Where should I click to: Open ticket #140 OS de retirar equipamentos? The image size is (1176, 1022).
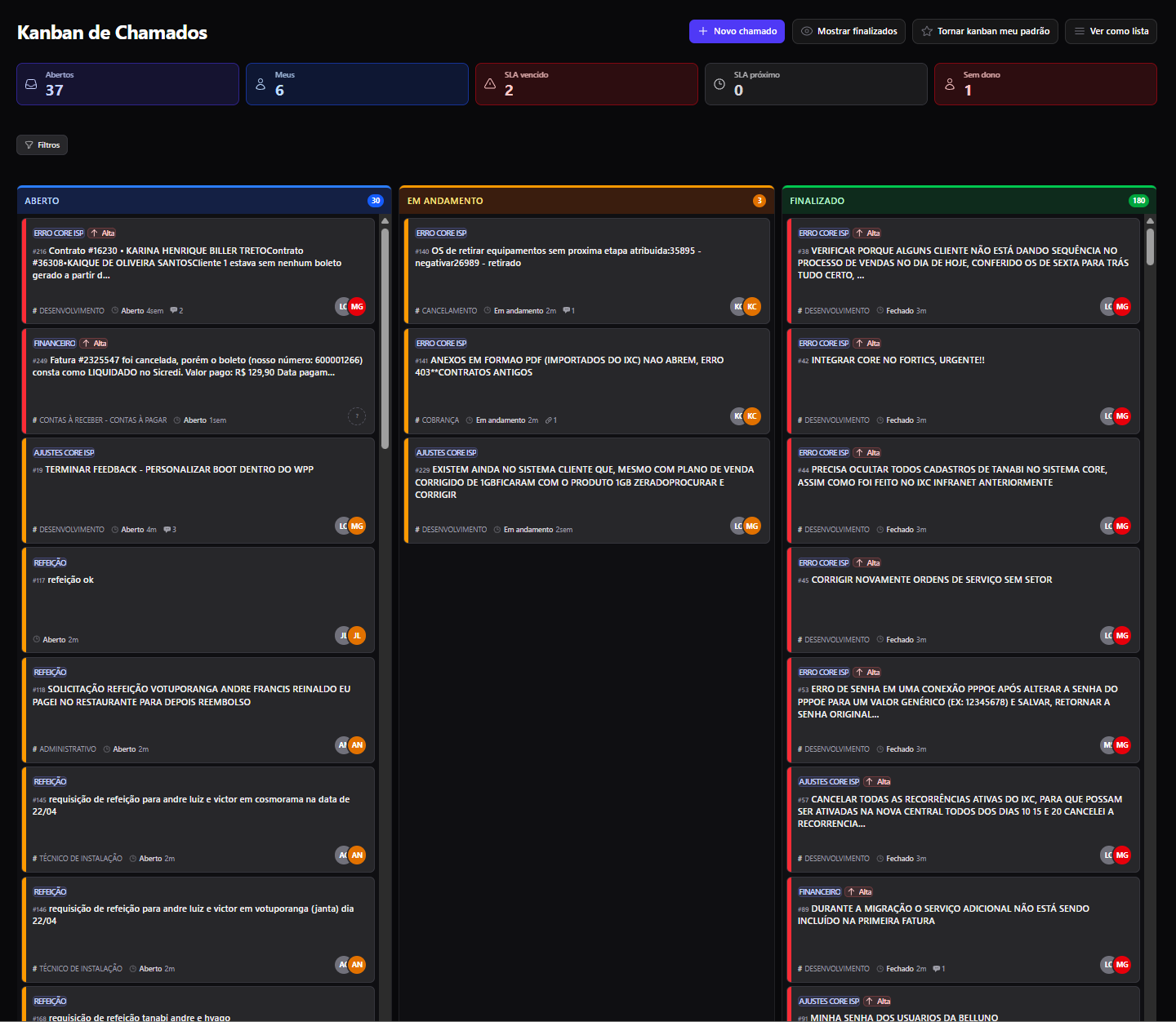587,270
